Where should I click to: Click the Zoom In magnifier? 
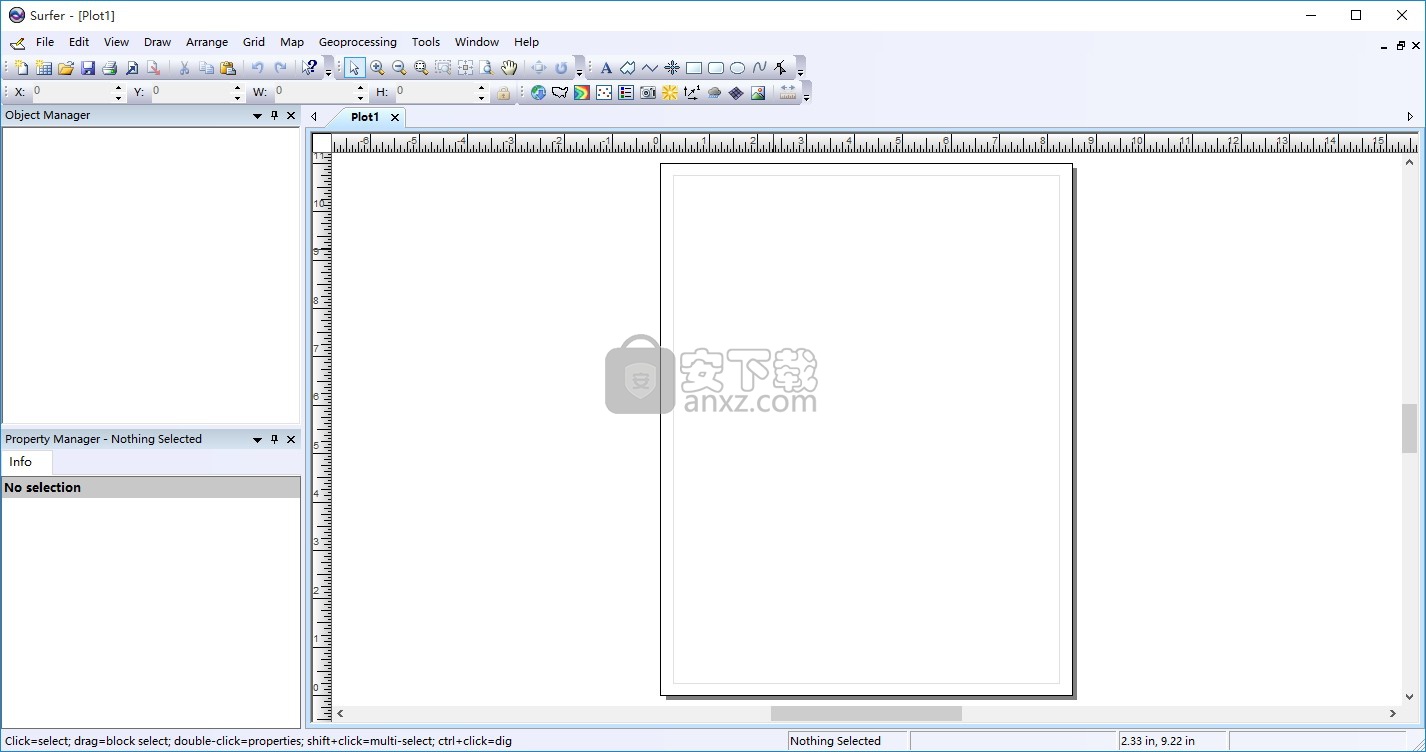click(x=377, y=68)
